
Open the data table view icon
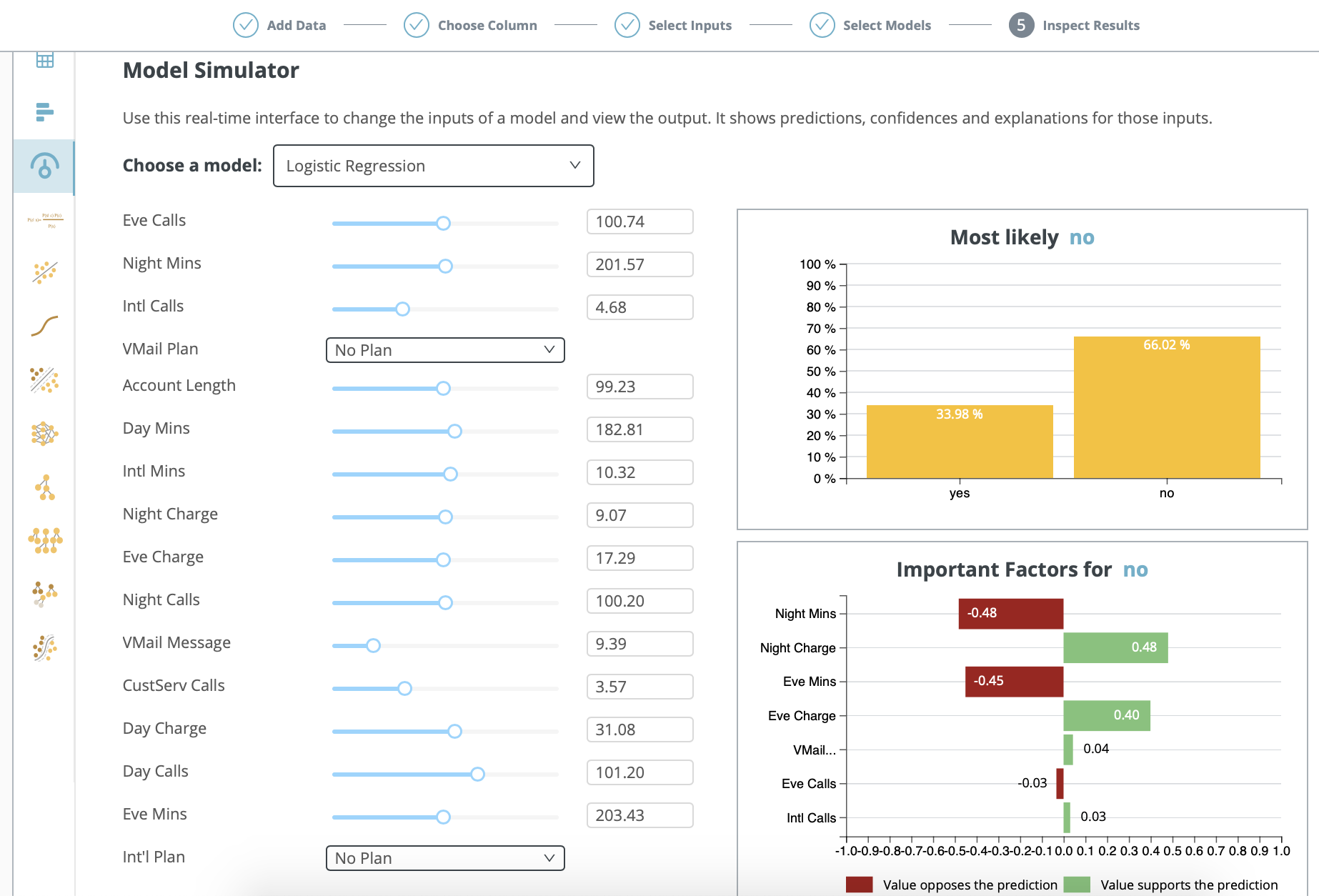point(44,60)
